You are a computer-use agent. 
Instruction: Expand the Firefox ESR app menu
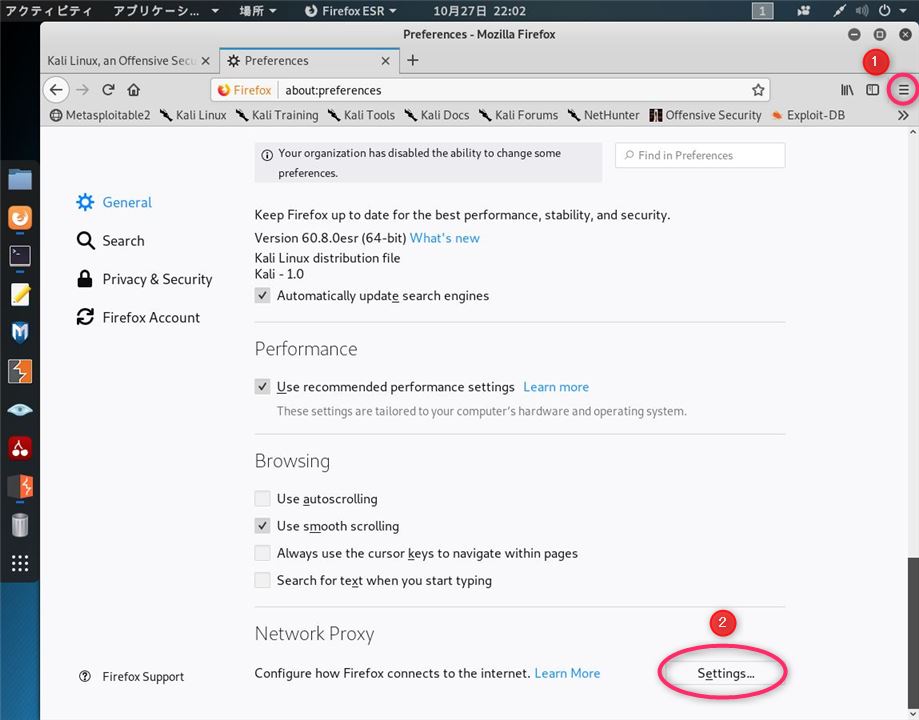pos(350,11)
